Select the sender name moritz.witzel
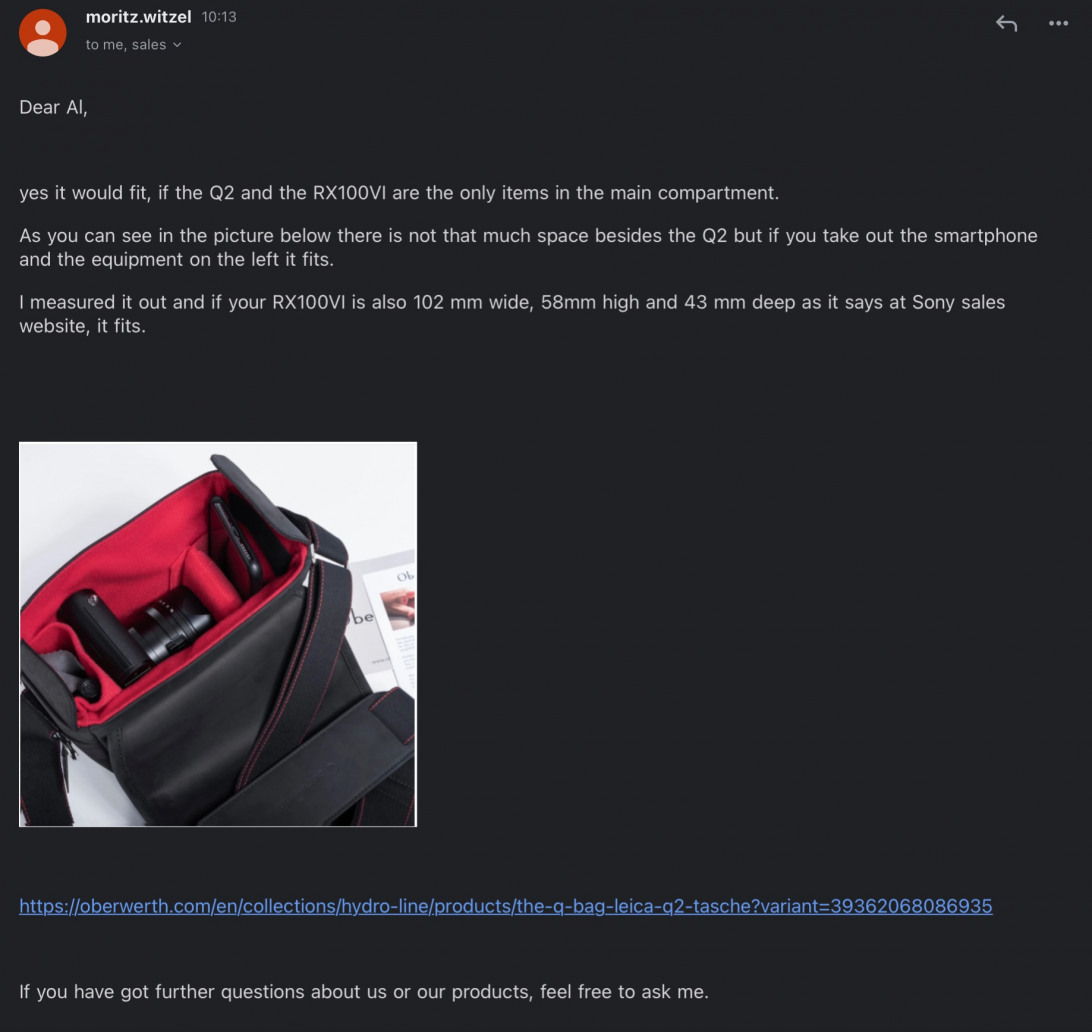The height and width of the screenshot is (1032, 1092). [139, 17]
